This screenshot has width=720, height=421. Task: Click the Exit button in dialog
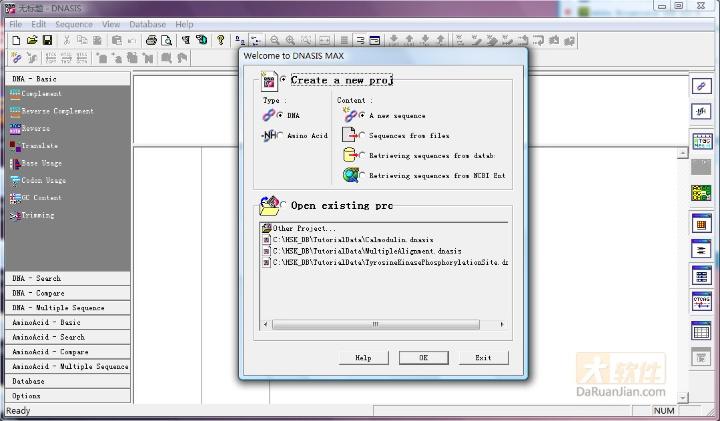pyautogui.click(x=483, y=358)
